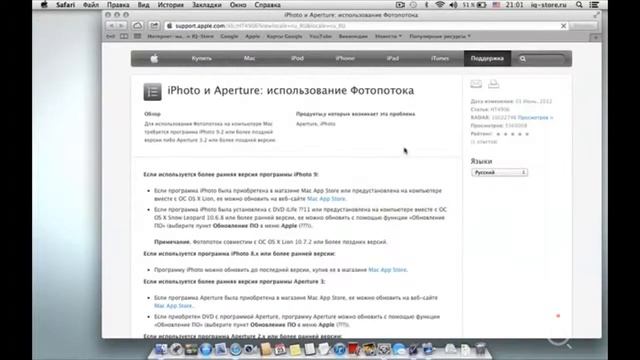Open the Reading List glasses icon

[110, 36]
